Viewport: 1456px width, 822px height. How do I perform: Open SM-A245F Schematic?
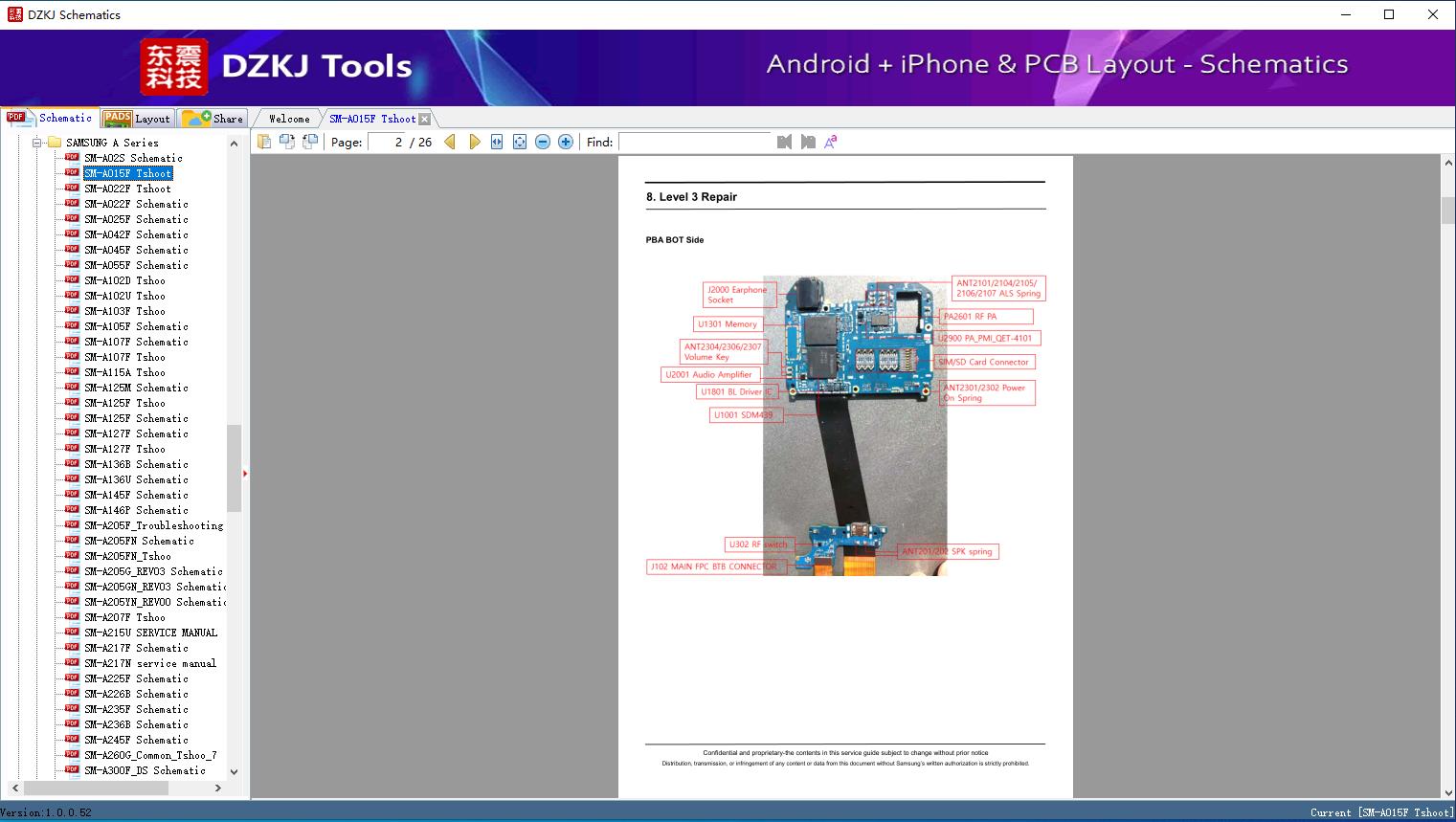pos(136,740)
